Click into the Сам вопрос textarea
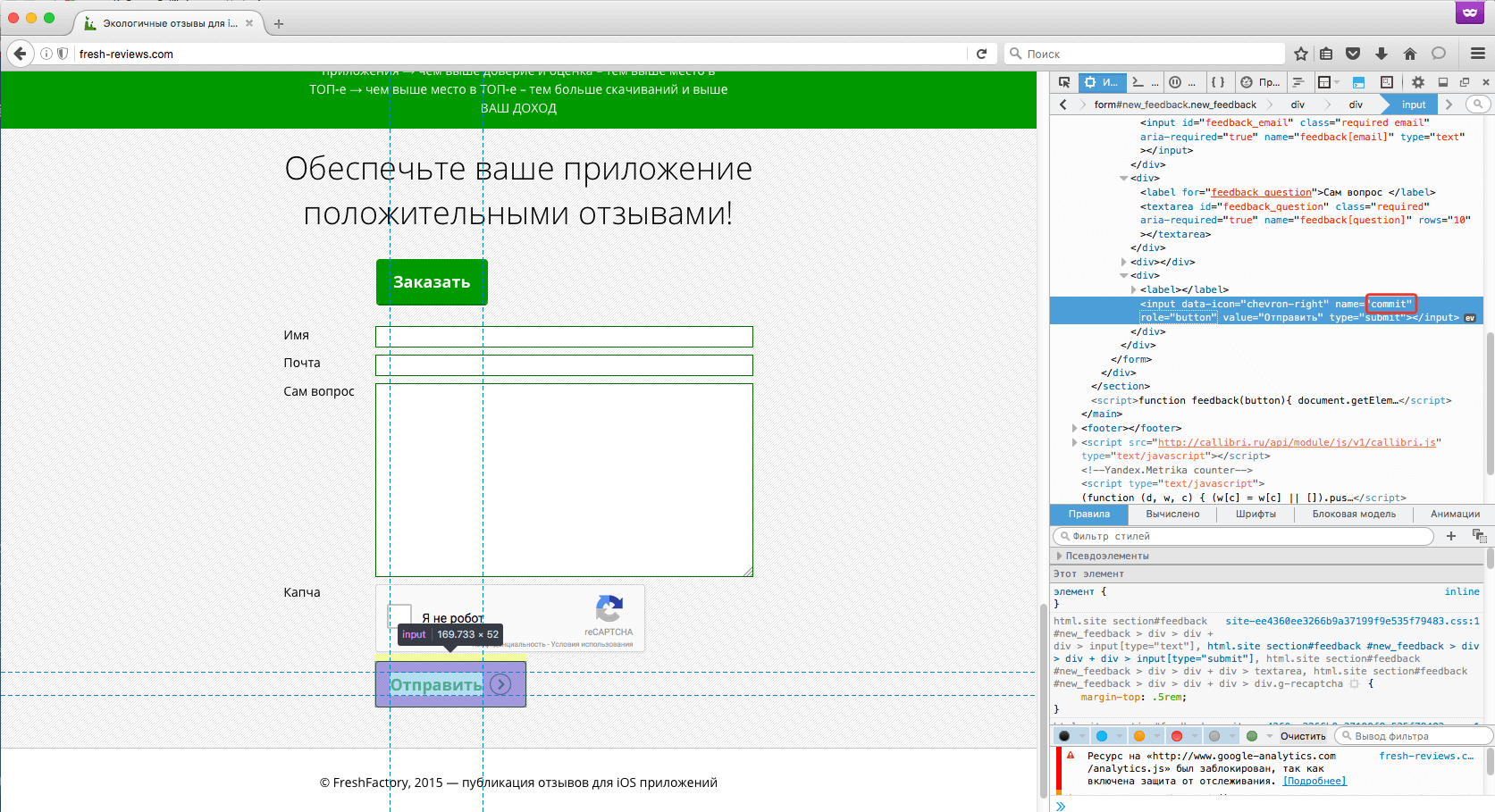1495x812 pixels. pyautogui.click(x=564, y=480)
